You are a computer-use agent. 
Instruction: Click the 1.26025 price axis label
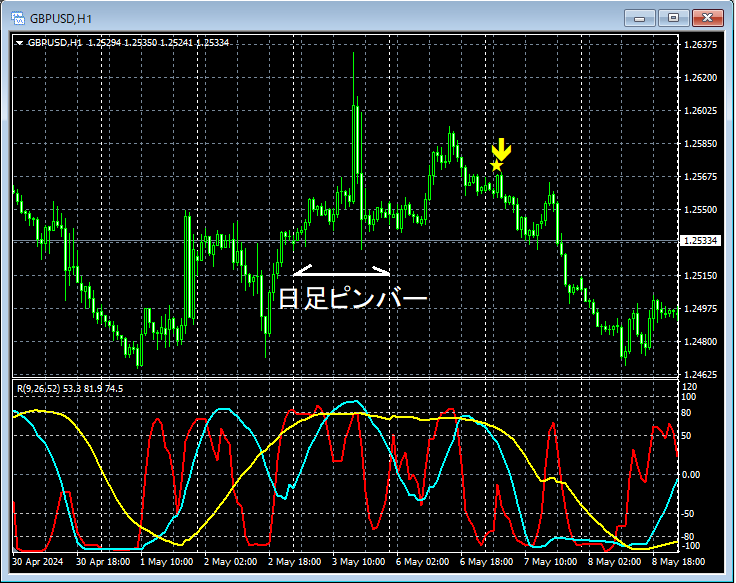coord(700,111)
